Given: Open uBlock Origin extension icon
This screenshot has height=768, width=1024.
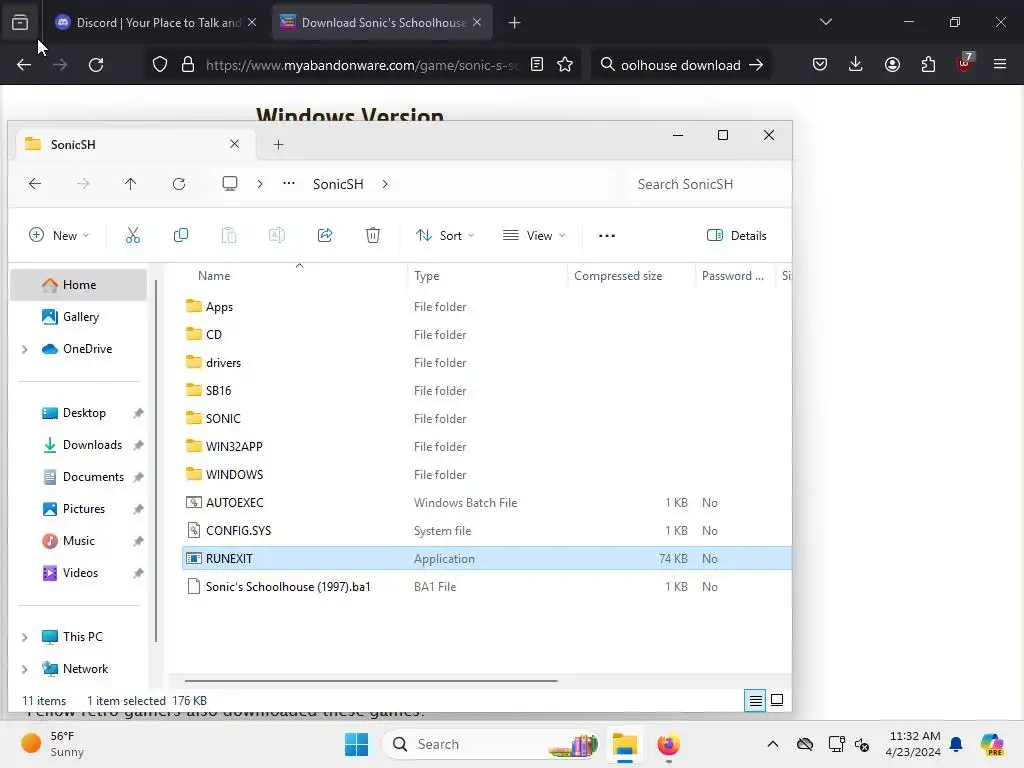Looking at the screenshot, I should tap(965, 63).
